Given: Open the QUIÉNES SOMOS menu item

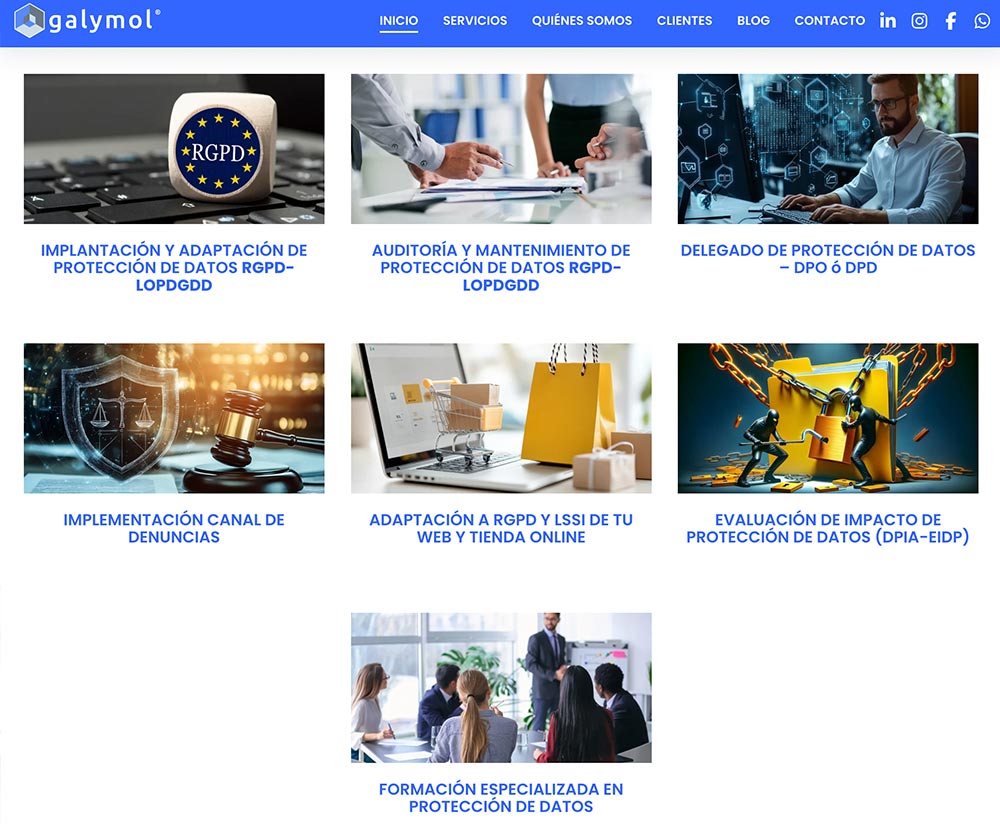Looking at the screenshot, I should (x=582, y=20).
